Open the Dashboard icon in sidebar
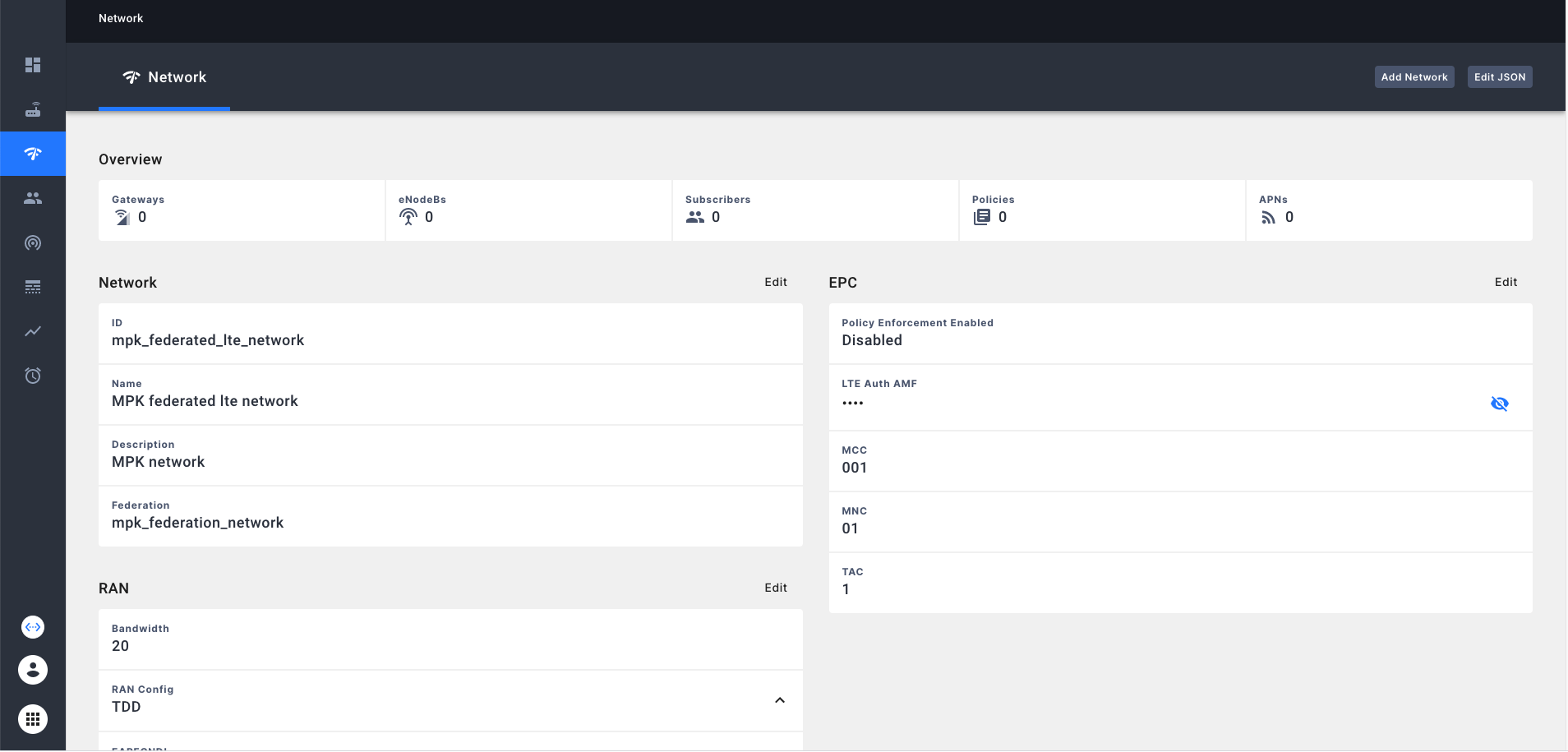The height and width of the screenshot is (752, 1568). coord(33,65)
